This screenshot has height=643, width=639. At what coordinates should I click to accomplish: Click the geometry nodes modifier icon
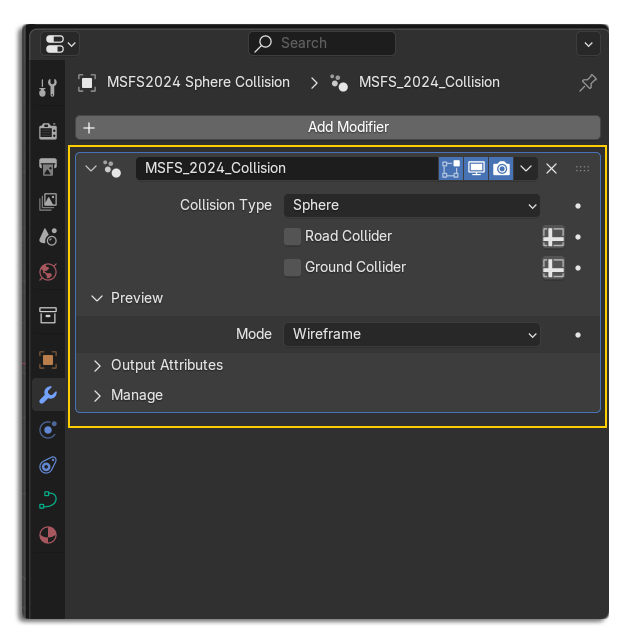click(112, 169)
